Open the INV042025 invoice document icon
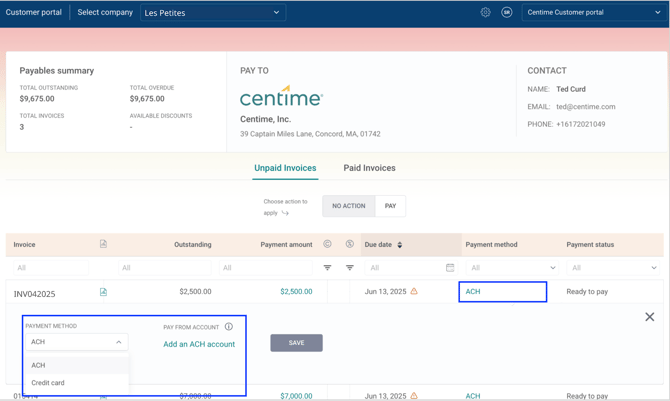670x401 pixels. tap(103, 292)
